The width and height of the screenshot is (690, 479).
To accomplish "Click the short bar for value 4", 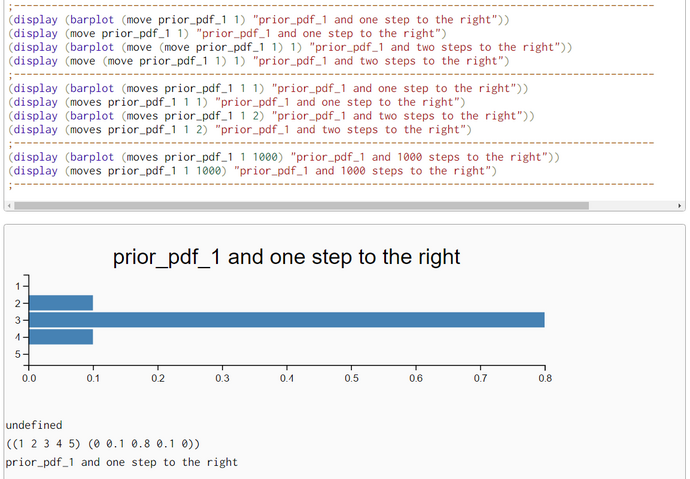I will click(61, 337).
